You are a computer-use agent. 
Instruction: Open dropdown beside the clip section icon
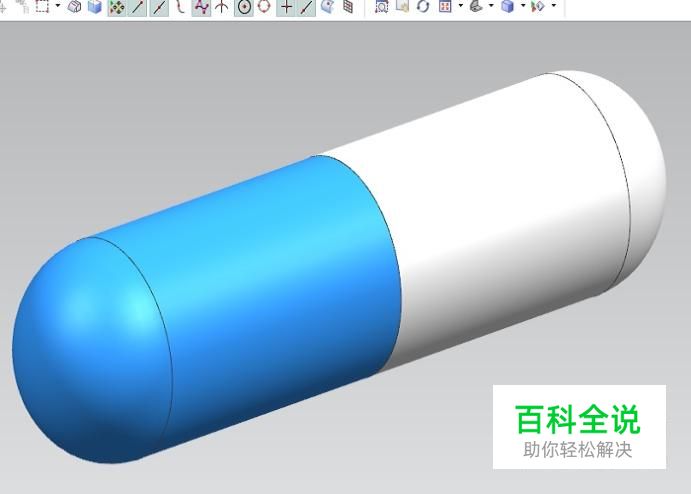554,6
